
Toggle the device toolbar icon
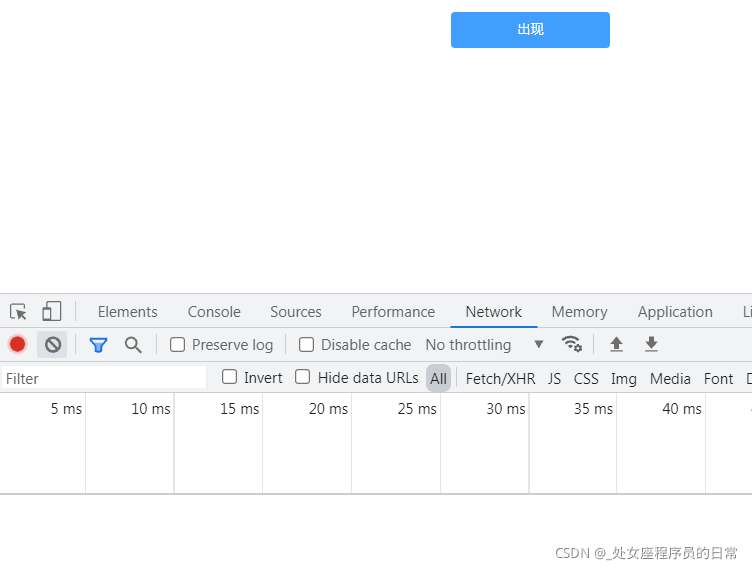(x=52, y=311)
